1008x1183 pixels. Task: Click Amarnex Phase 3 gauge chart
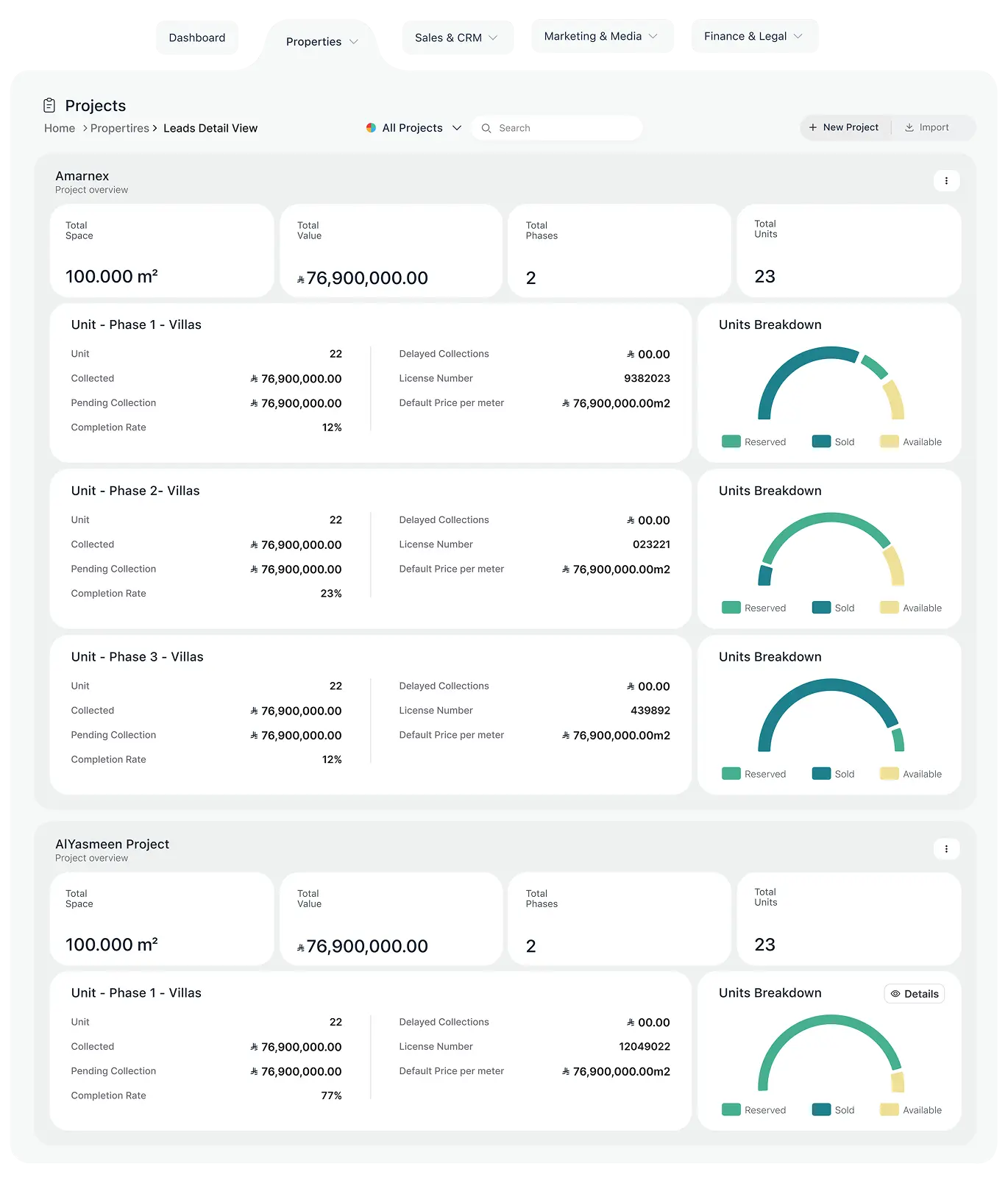(831, 715)
